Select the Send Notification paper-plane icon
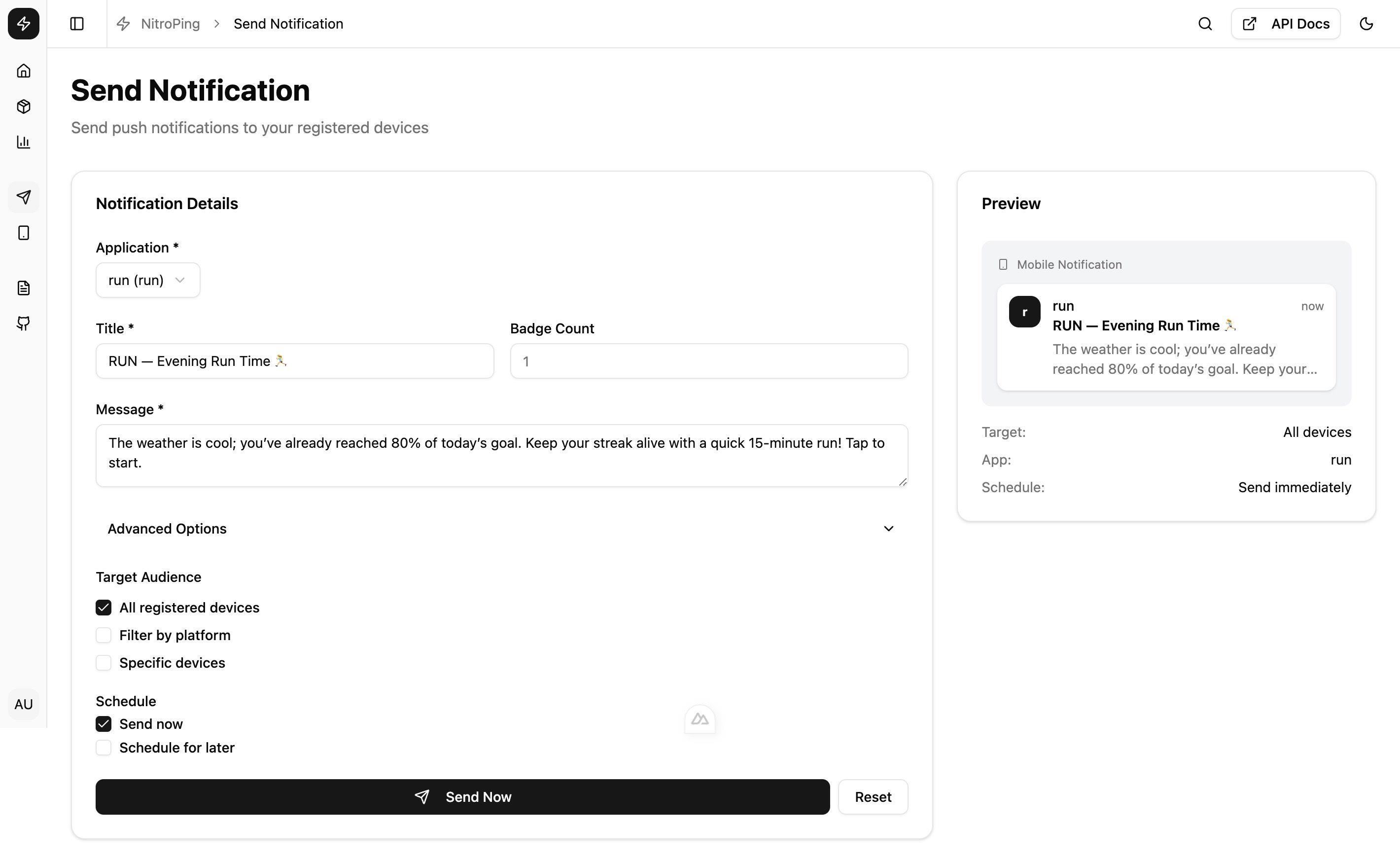The image size is (1400, 863). coord(23,197)
